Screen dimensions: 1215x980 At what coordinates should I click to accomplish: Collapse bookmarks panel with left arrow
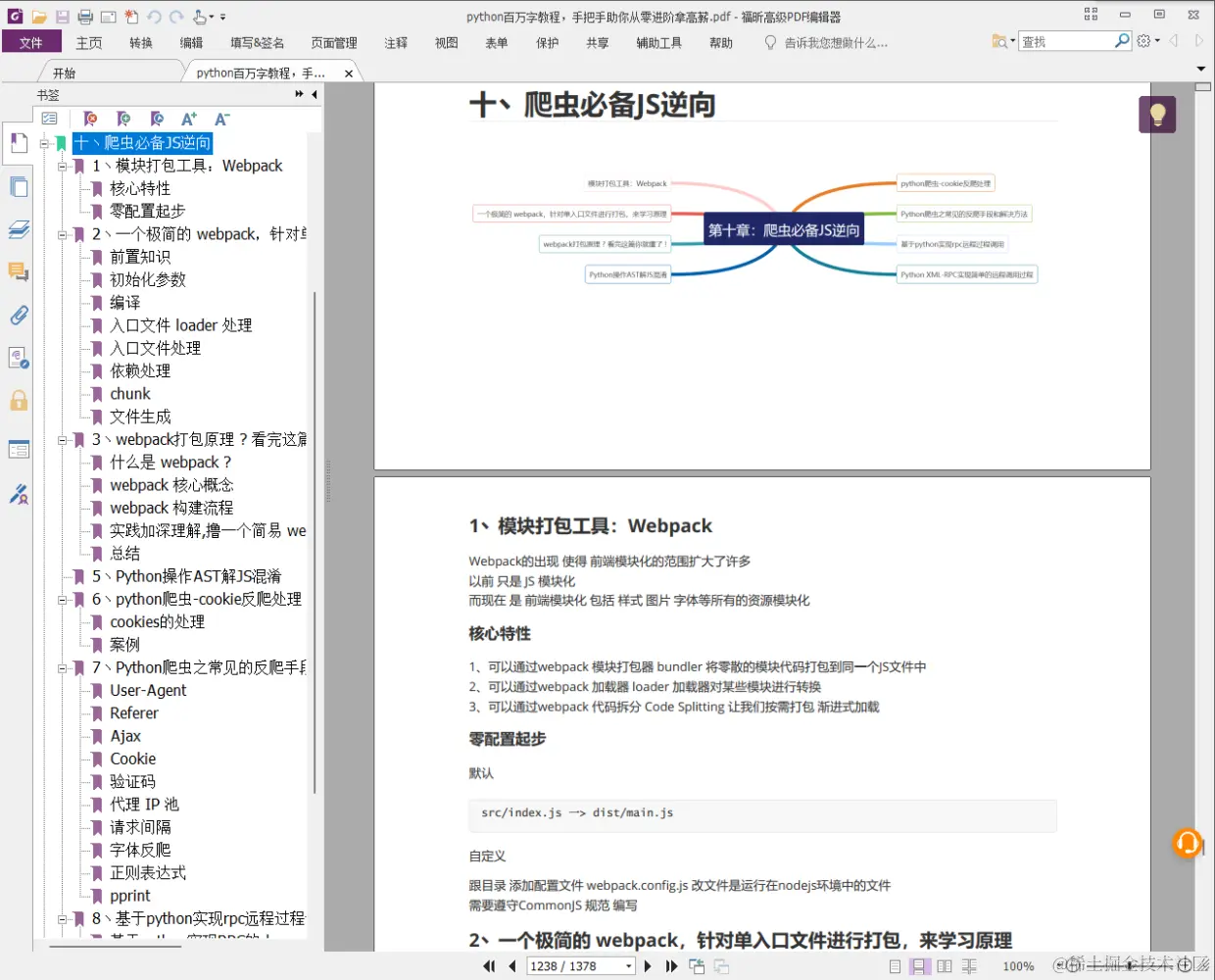coord(314,94)
